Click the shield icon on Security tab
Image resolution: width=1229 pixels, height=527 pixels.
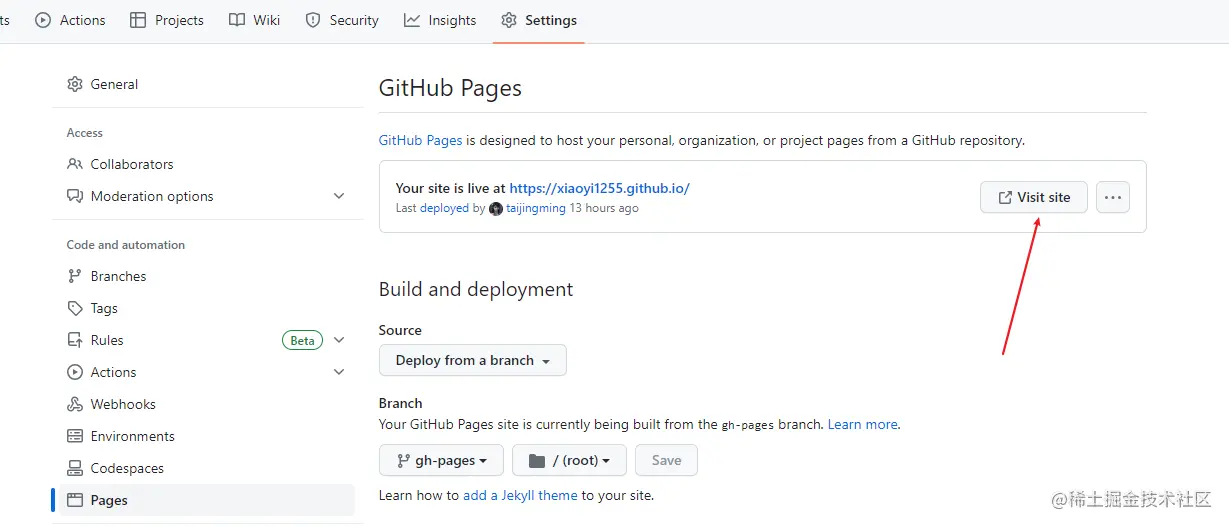[x=313, y=20]
